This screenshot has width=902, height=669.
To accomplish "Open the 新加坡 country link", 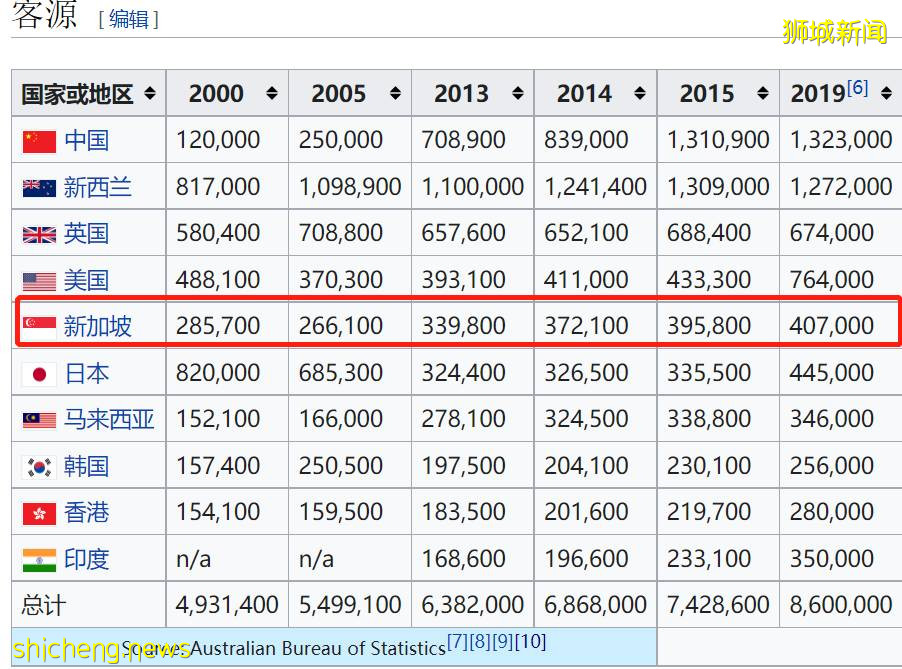I will (97, 326).
